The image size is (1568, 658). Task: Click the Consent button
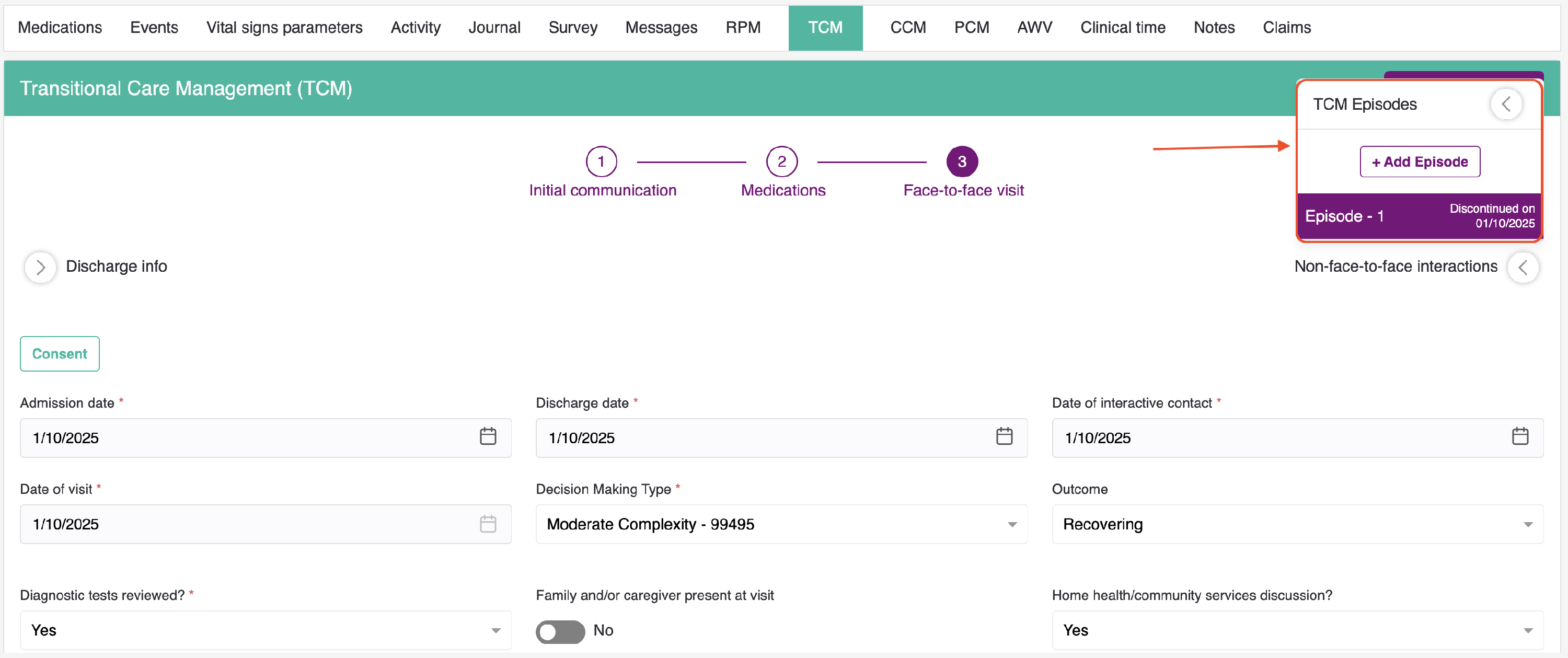60,354
